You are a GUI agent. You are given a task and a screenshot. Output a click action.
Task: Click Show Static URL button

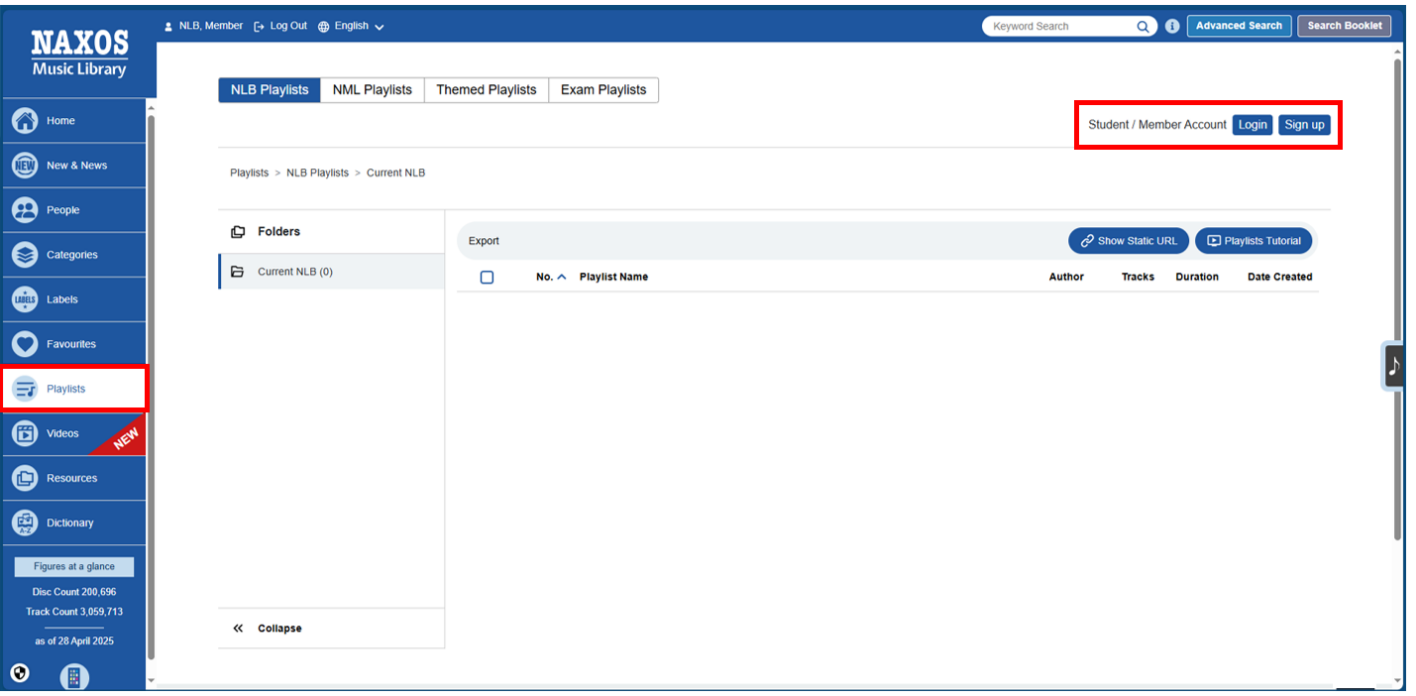[1128, 241]
